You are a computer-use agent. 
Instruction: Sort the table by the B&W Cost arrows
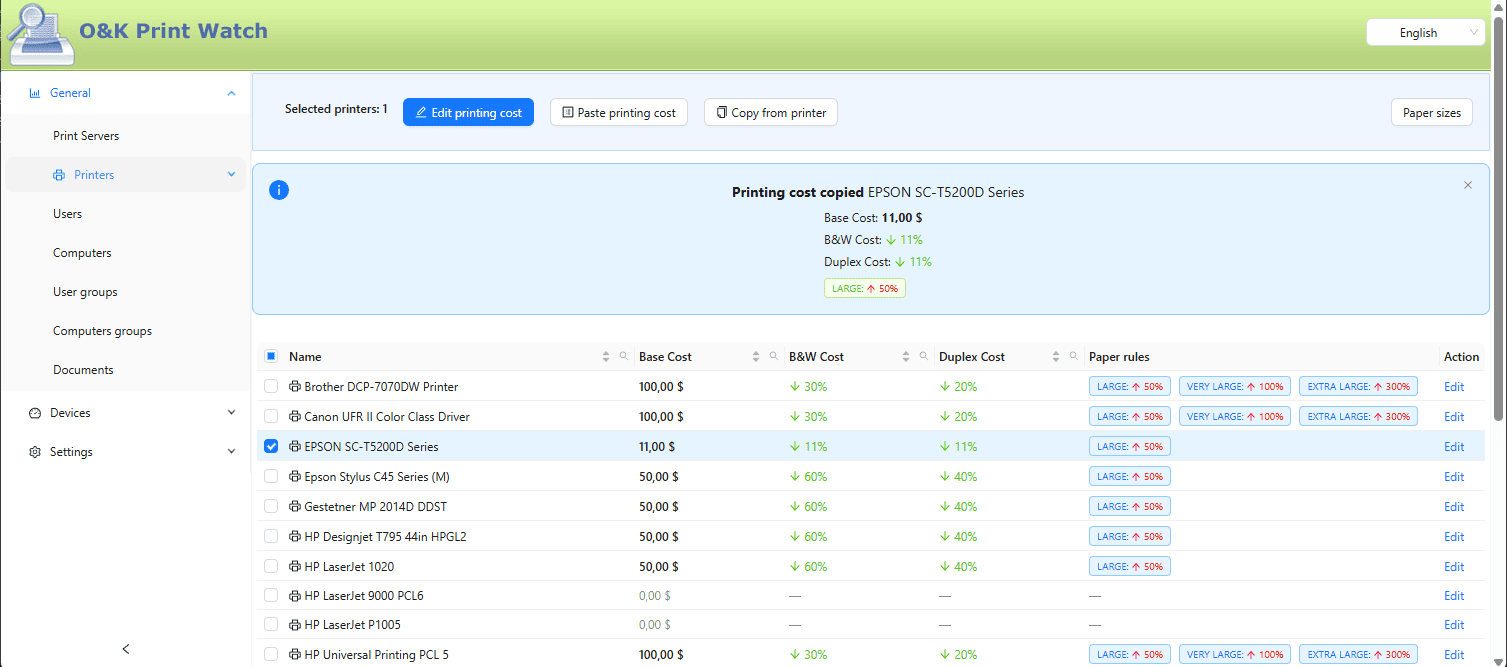[x=905, y=357]
